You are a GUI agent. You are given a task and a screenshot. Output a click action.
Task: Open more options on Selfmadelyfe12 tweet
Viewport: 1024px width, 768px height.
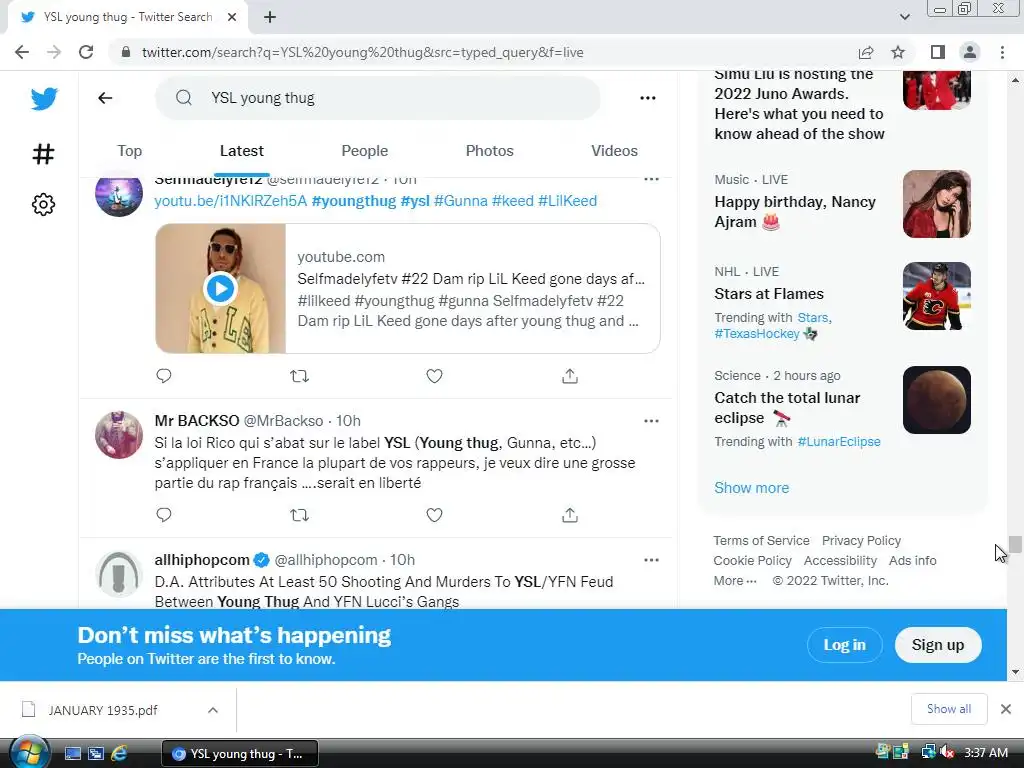click(x=651, y=179)
